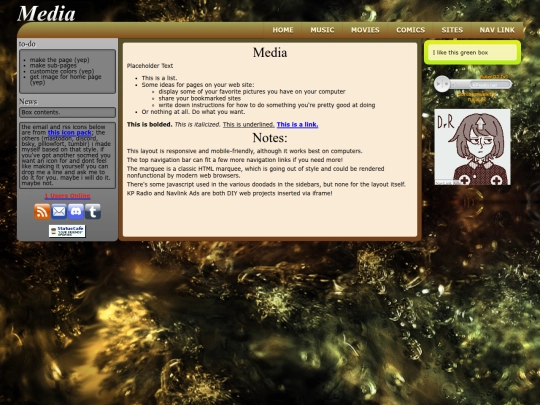Open the MUSIC nav link
This screenshot has width=540, height=405.
[x=322, y=30]
